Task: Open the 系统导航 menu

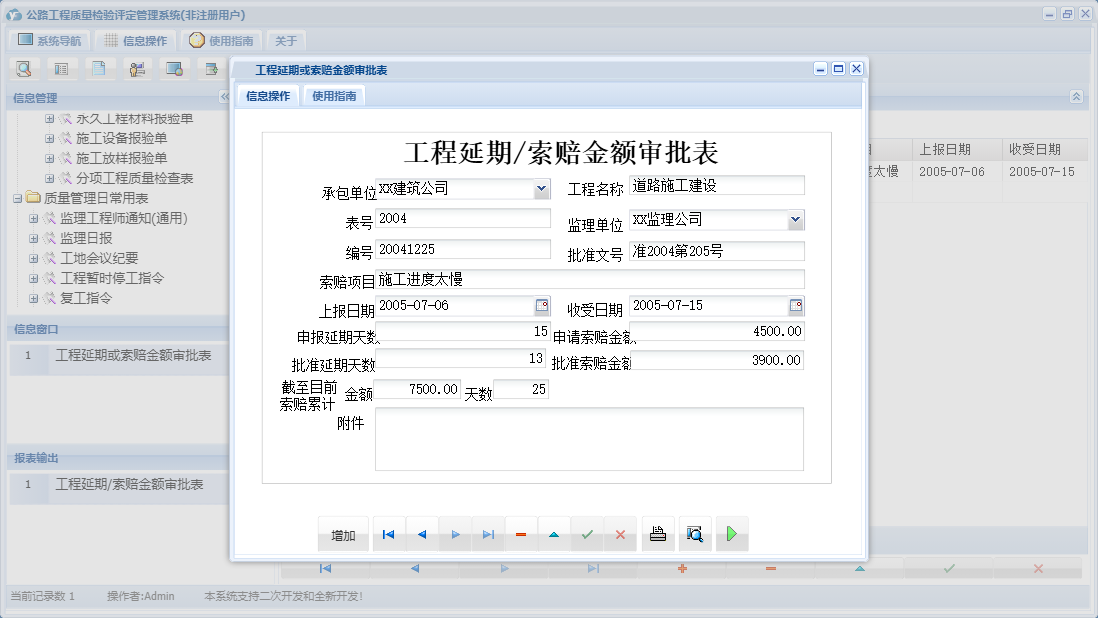Action: pyautogui.click(x=47, y=39)
